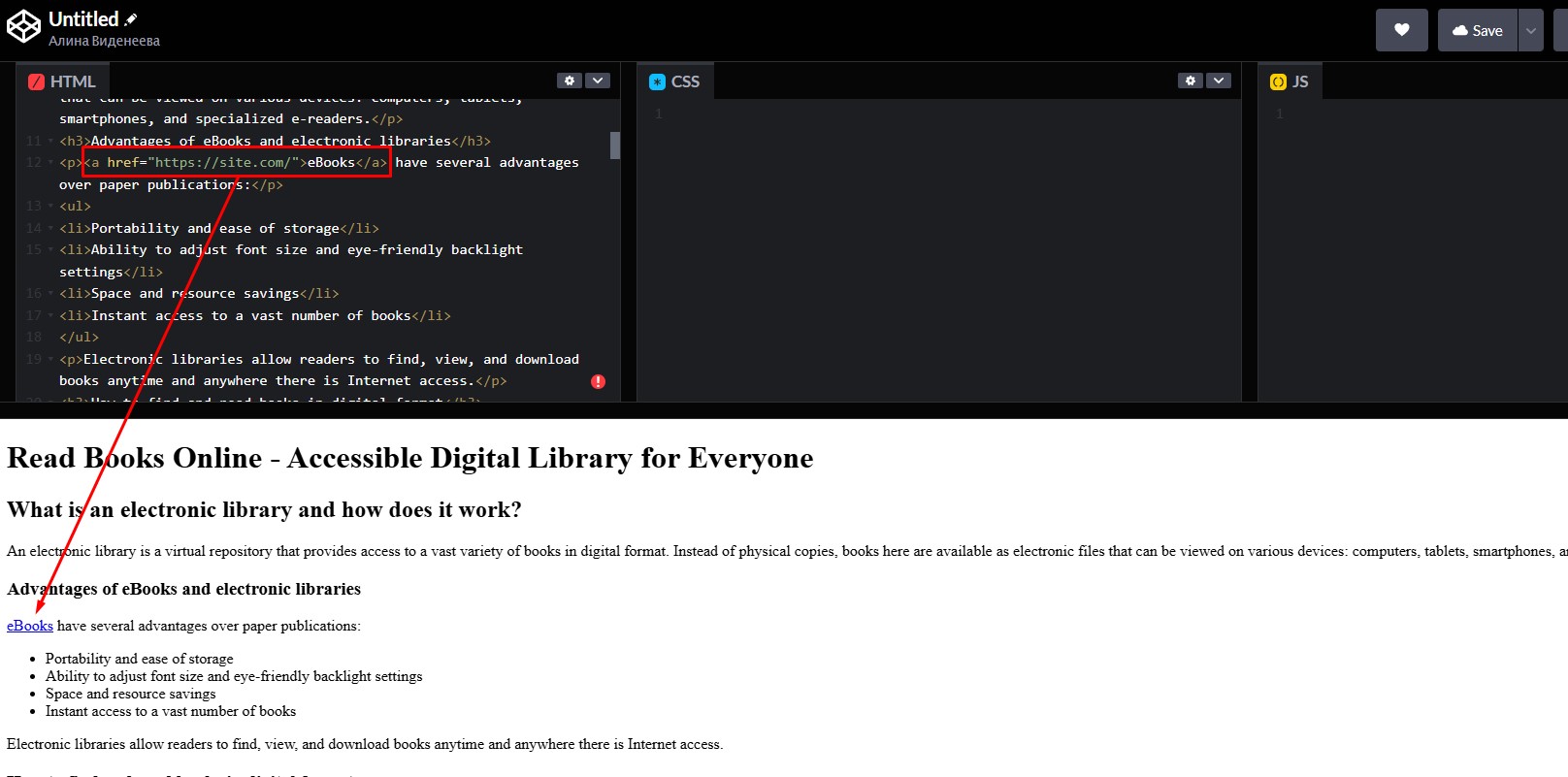The height and width of the screenshot is (777, 1568).
Task: Click the HTML editor vertical scrollbar
Action: pos(615,146)
